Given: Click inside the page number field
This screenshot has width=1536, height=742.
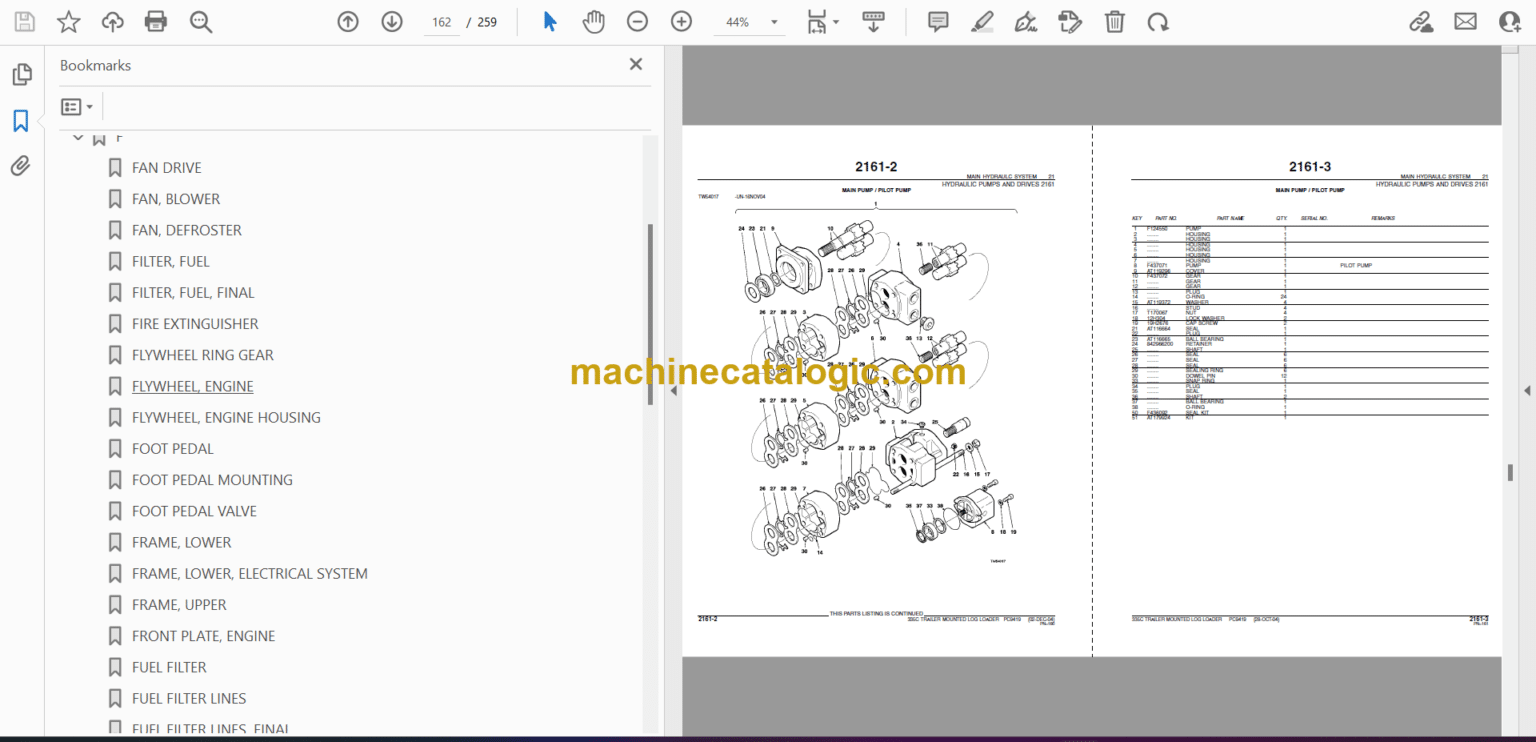Looking at the screenshot, I should [441, 20].
